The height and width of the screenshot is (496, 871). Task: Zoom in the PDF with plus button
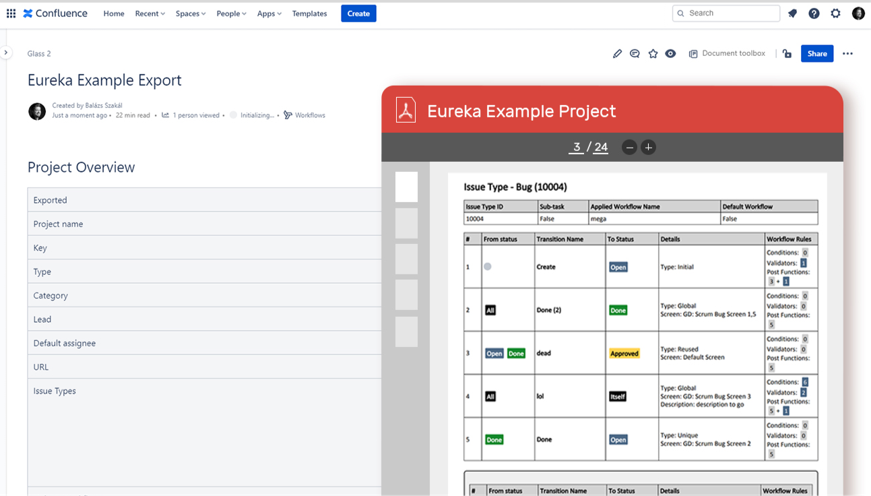coord(648,147)
